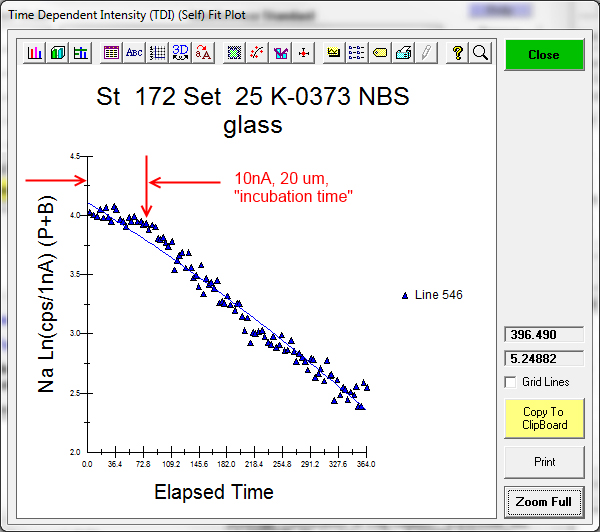
Task: Click the printer icon in toolbar
Action: (x=403, y=53)
